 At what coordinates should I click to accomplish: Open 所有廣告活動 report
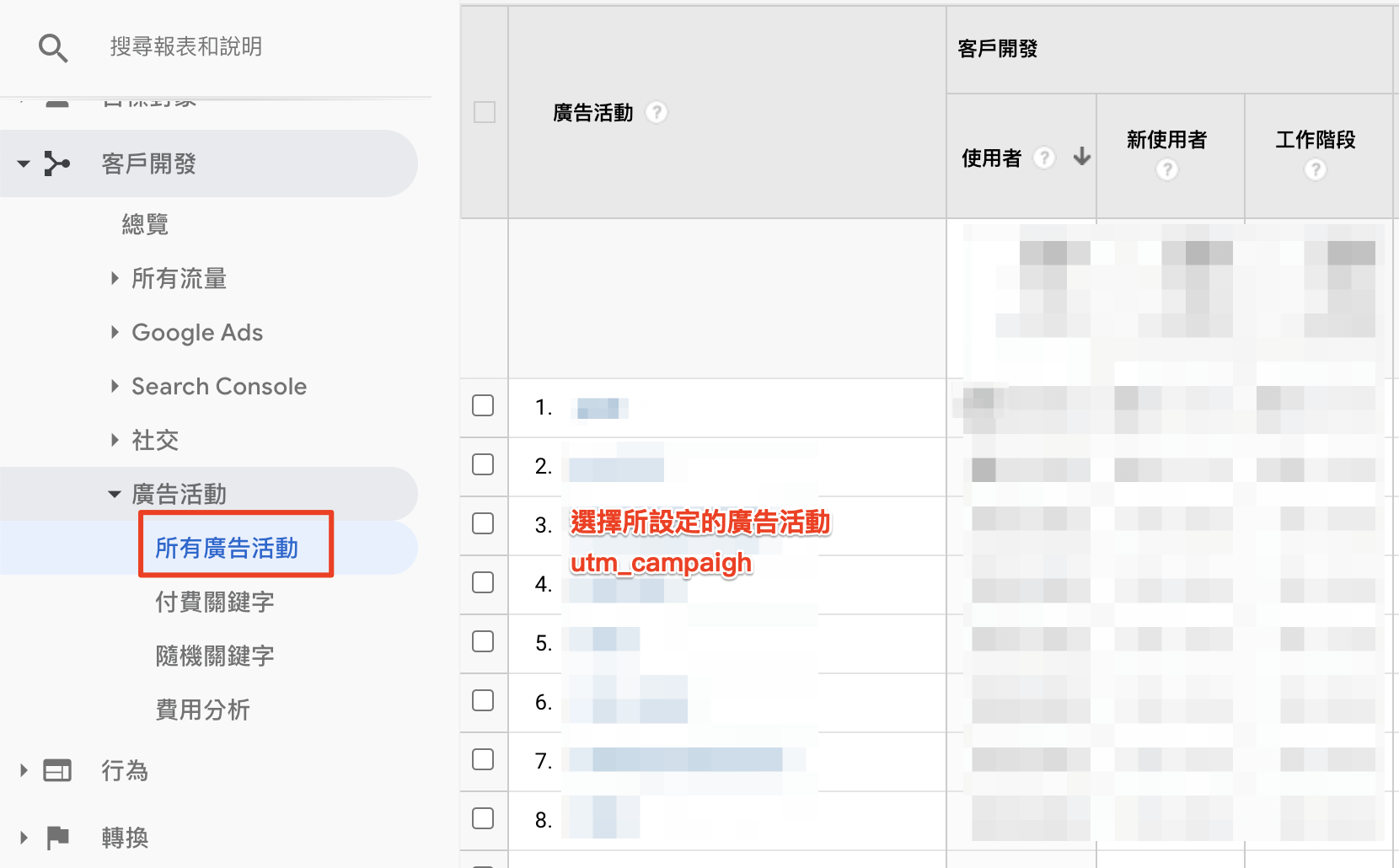point(227,548)
